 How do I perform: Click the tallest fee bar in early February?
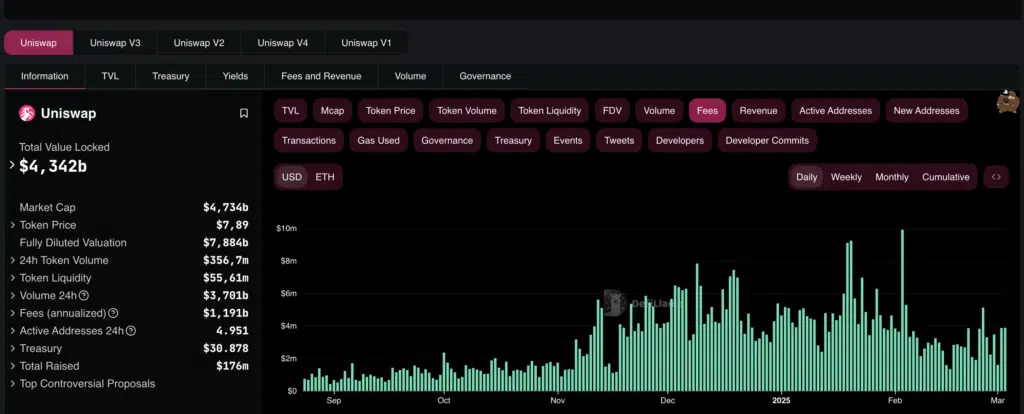(x=903, y=310)
